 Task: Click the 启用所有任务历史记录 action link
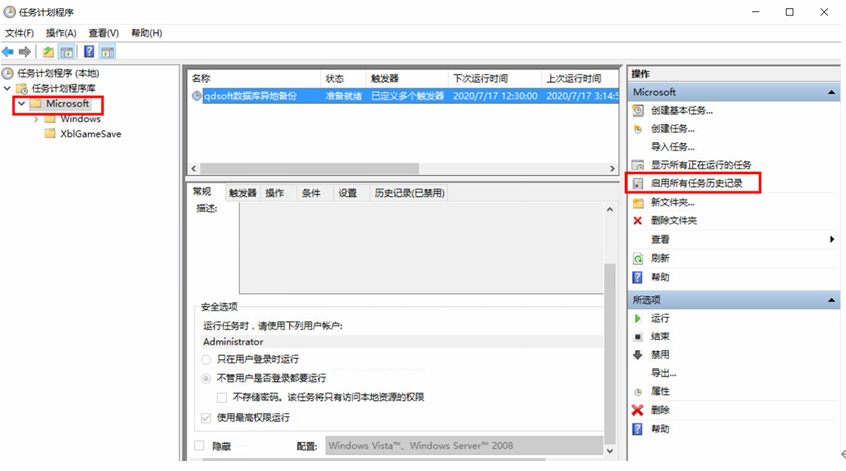click(x=697, y=183)
